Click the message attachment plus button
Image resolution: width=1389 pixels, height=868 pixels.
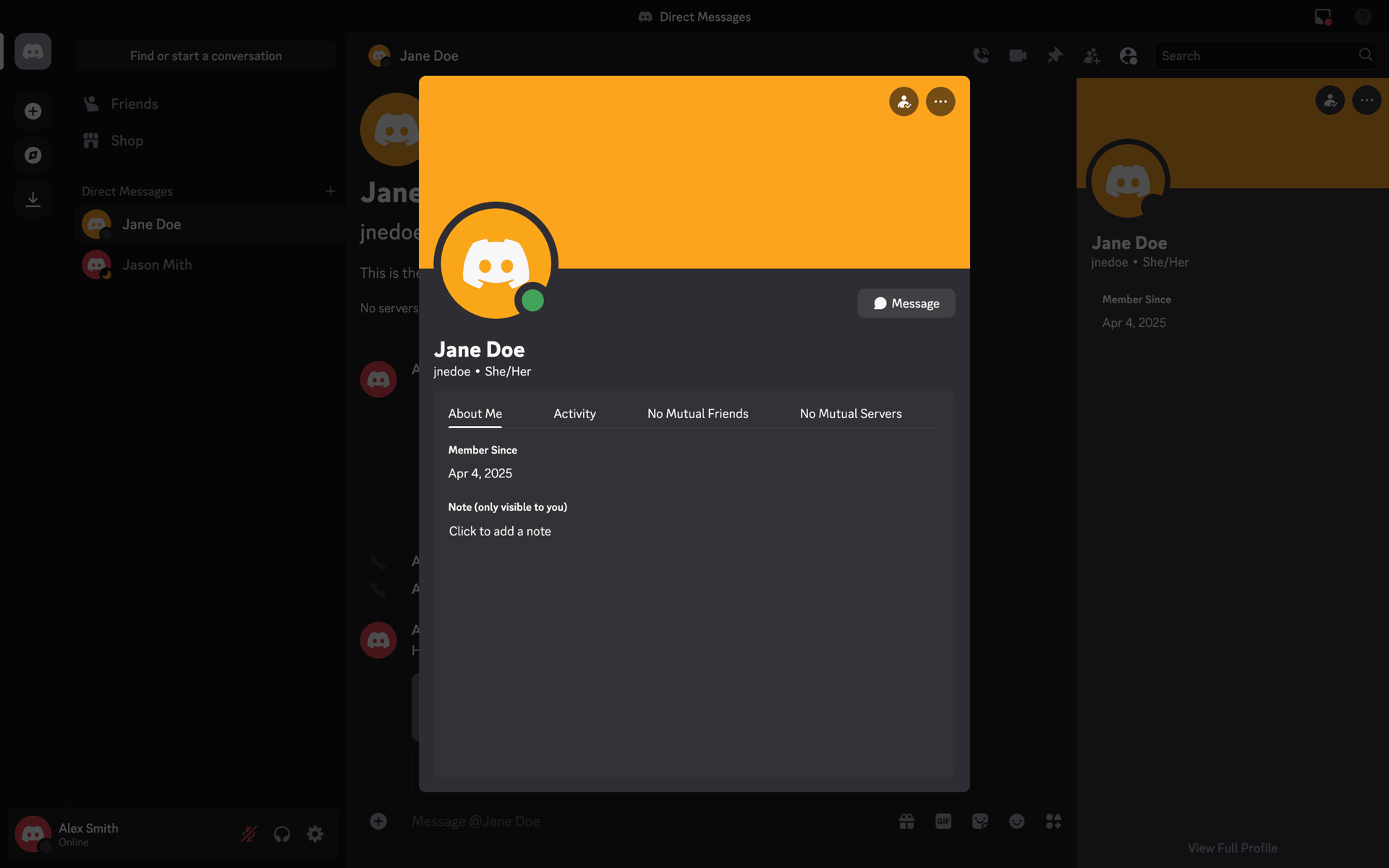tap(378, 821)
